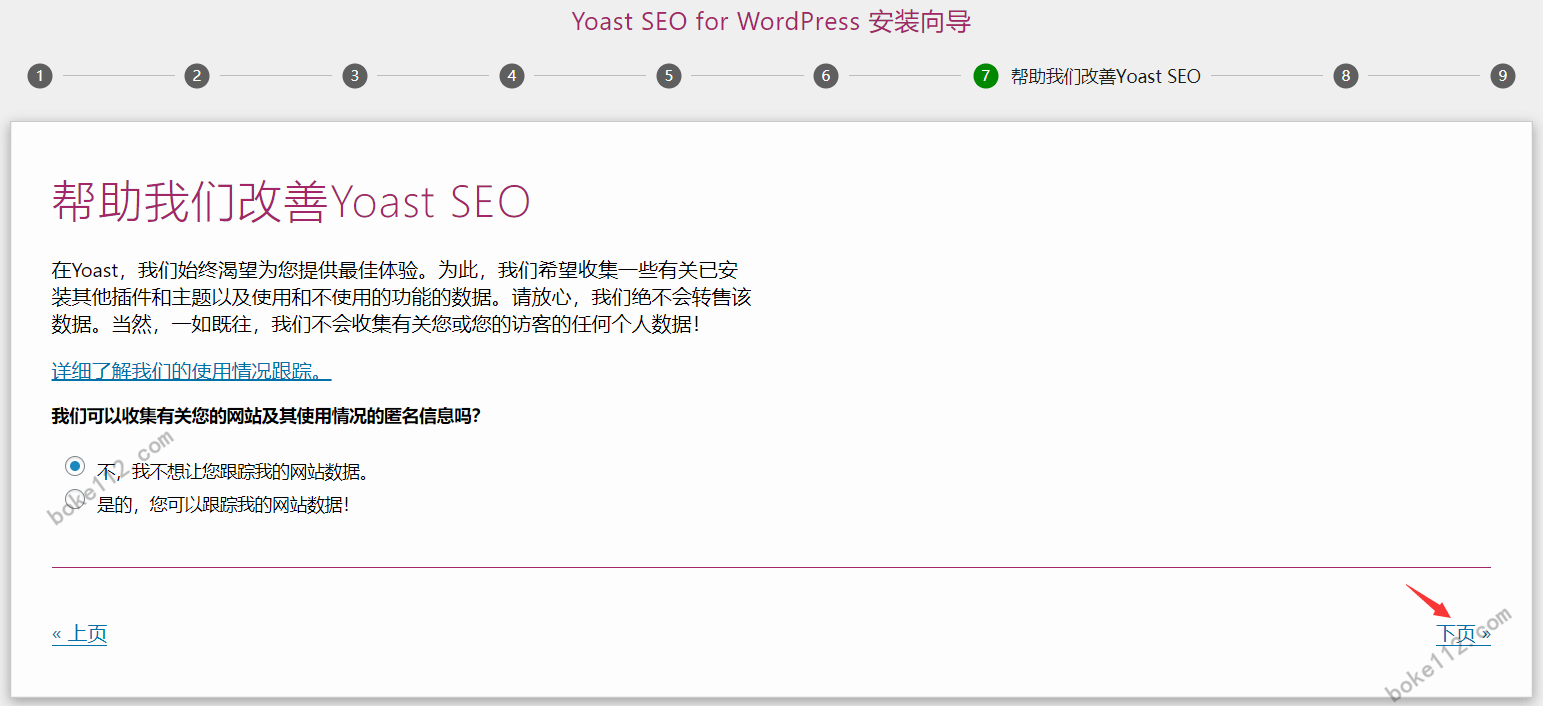Click the paragraph starting '在Yoast，我们始终渴望'
Screen dimensions: 1543x706
401,298
